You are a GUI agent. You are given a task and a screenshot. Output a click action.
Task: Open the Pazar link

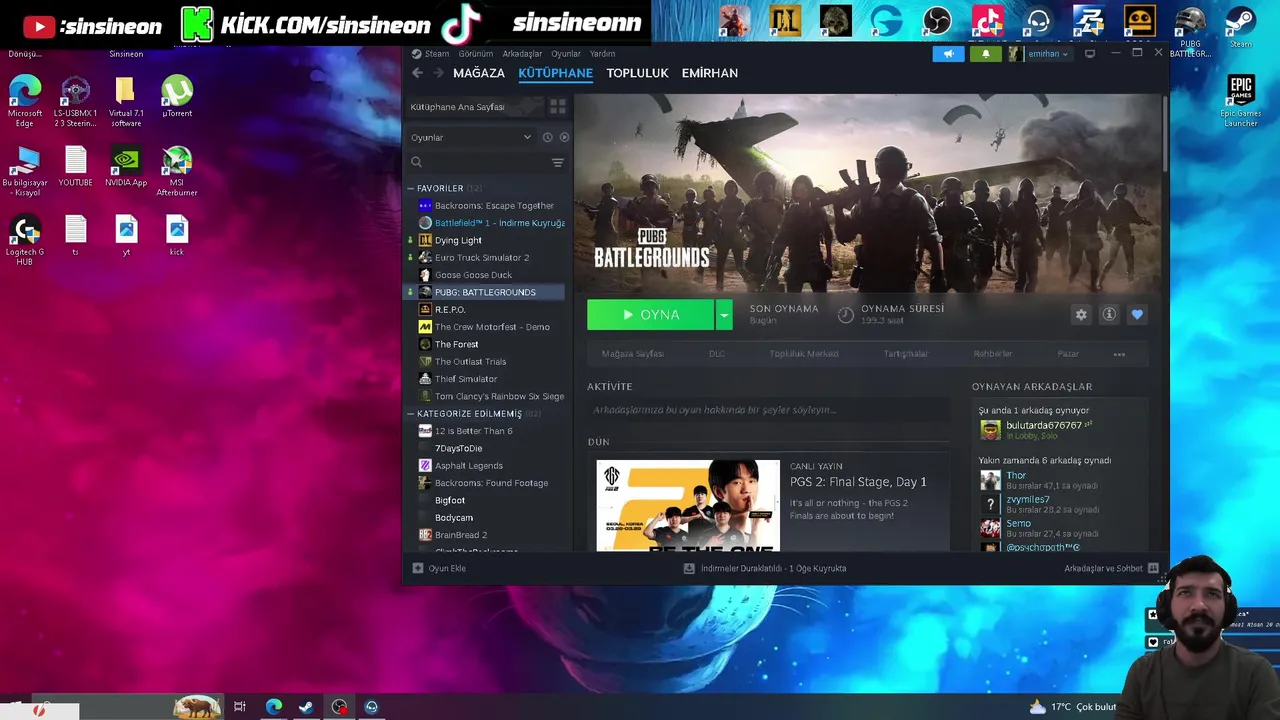coord(1068,354)
